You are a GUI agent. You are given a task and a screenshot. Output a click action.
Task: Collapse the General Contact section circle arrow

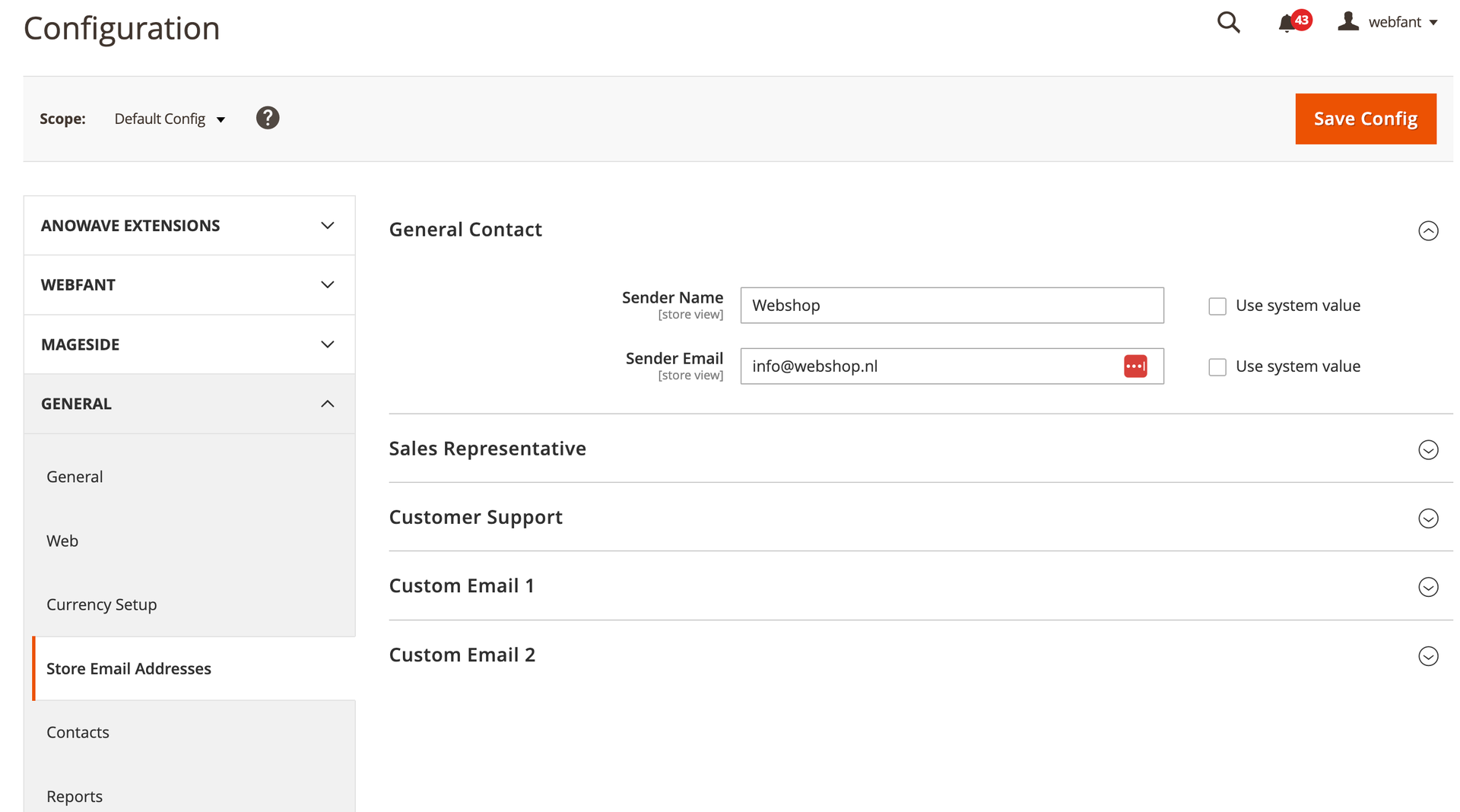click(1428, 230)
